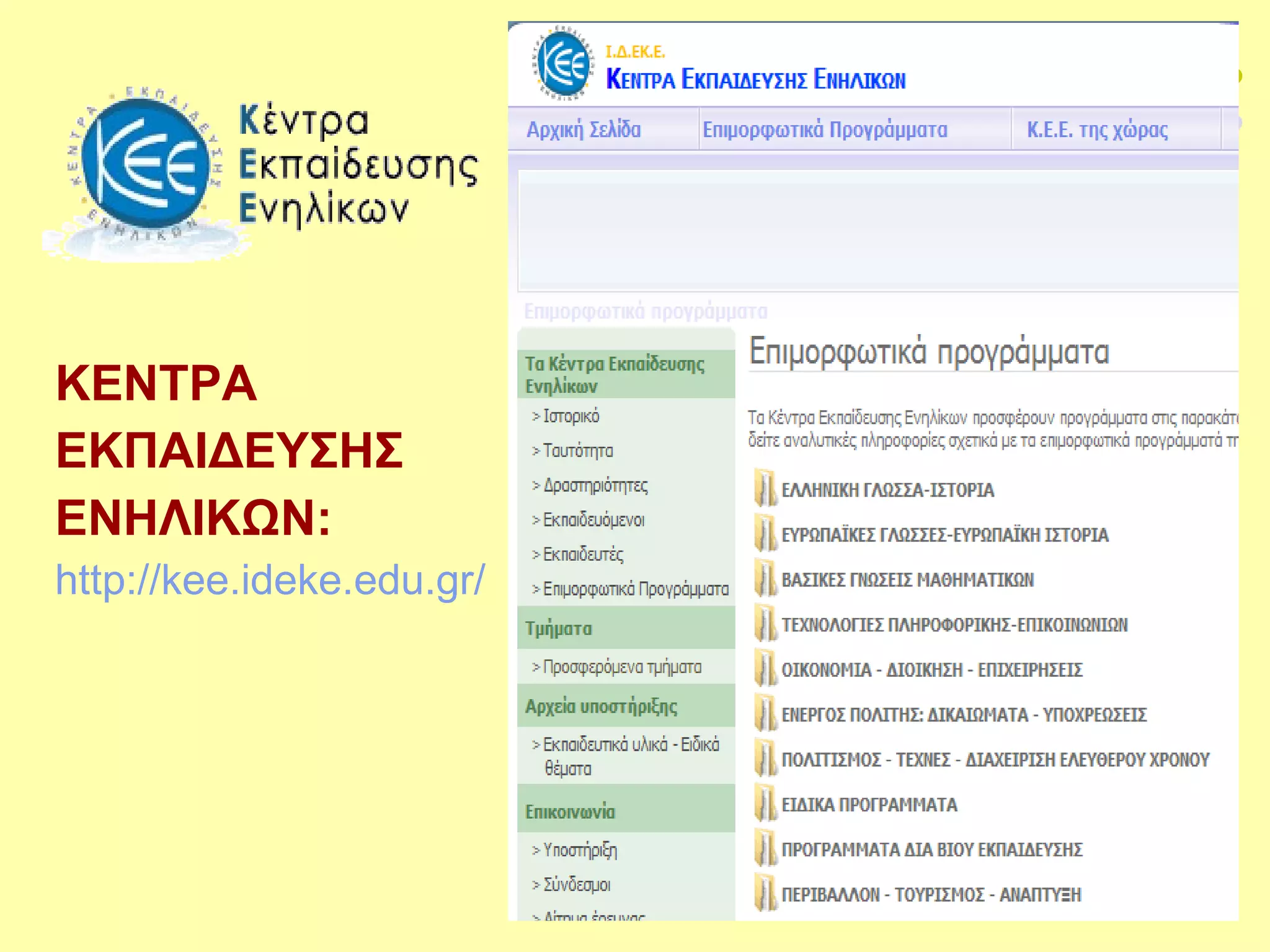The image size is (1270, 952).
Task: Go to the Αρχική Σελίδα tab
Action: [x=584, y=130]
